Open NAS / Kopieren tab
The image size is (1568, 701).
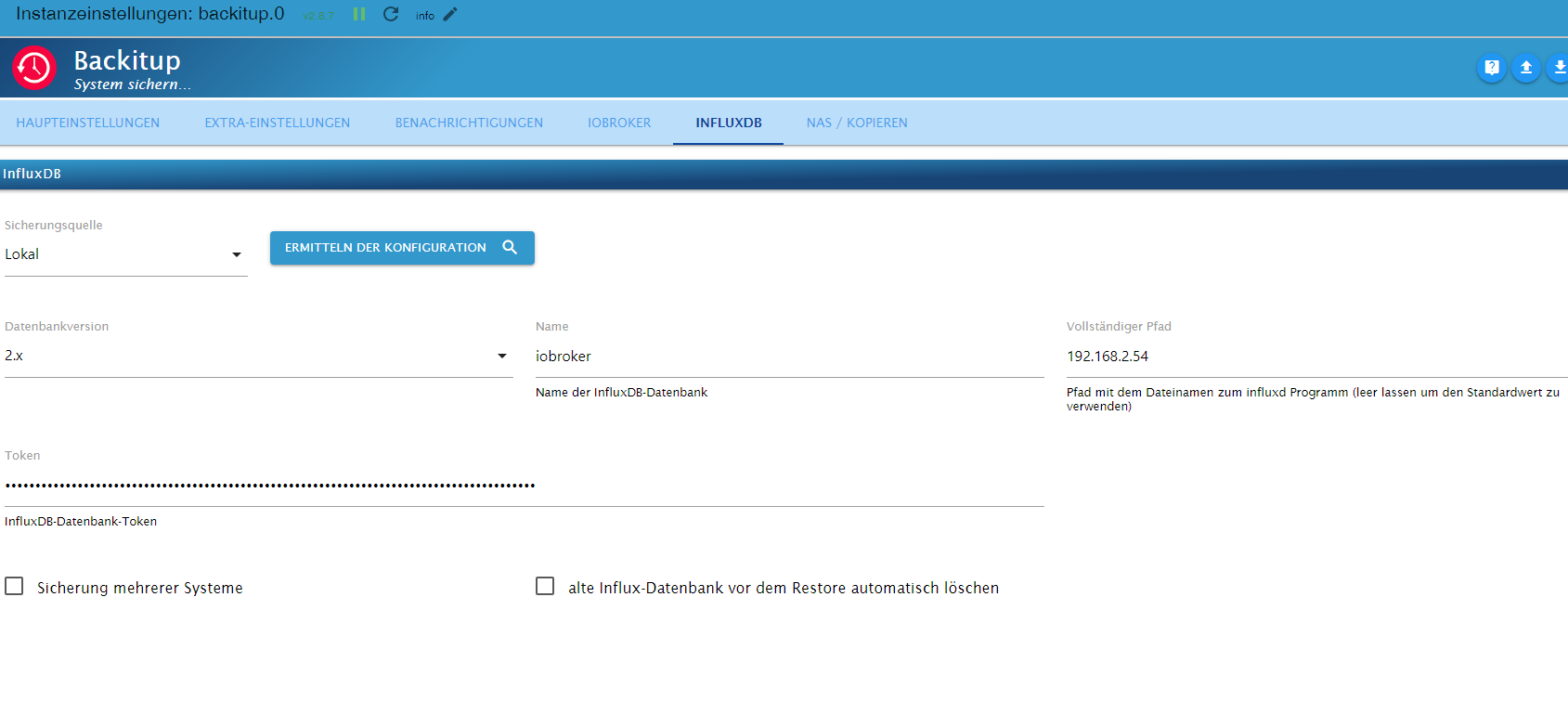pyautogui.click(x=857, y=123)
